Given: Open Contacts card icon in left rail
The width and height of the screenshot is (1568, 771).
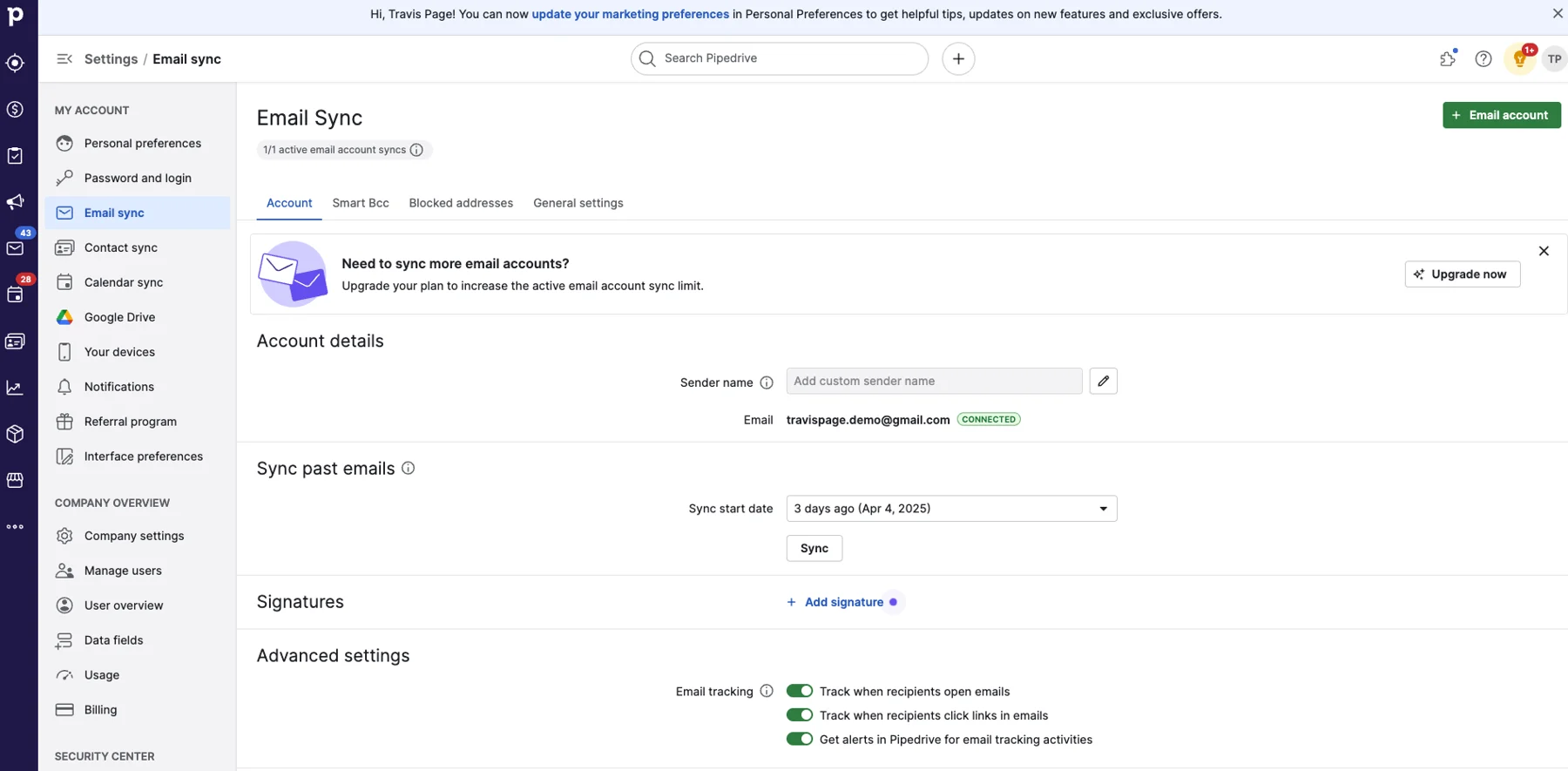Looking at the screenshot, I should [15, 342].
